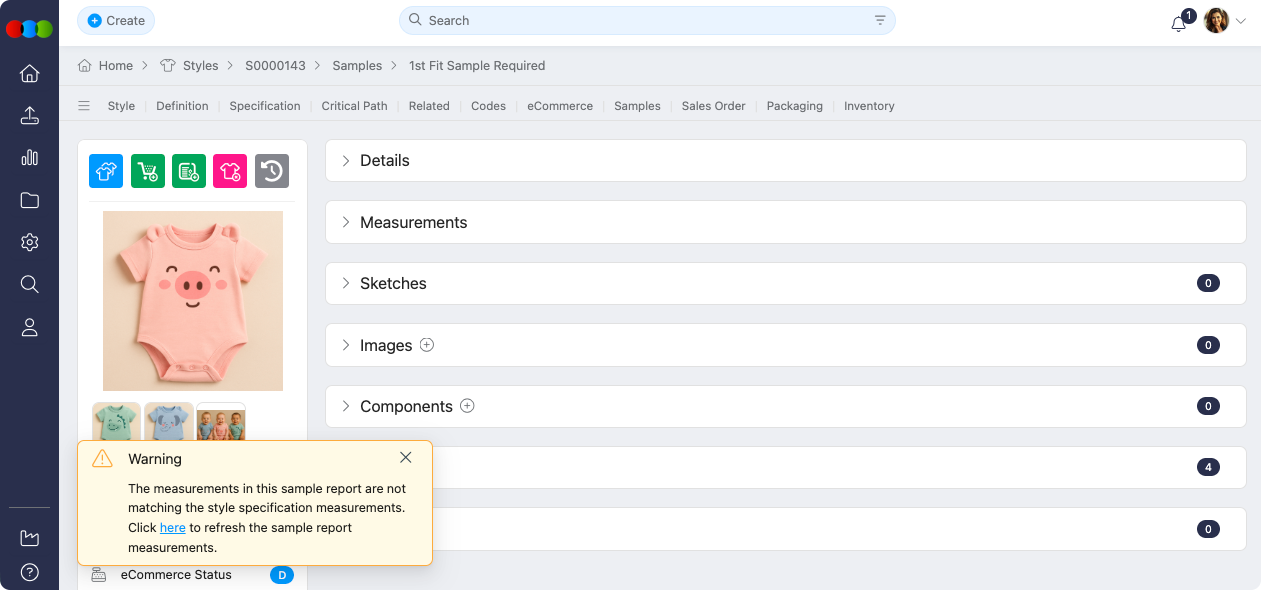Click the Create button
The width and height of the screenshot is (1261, 590).
pos(116,21)
